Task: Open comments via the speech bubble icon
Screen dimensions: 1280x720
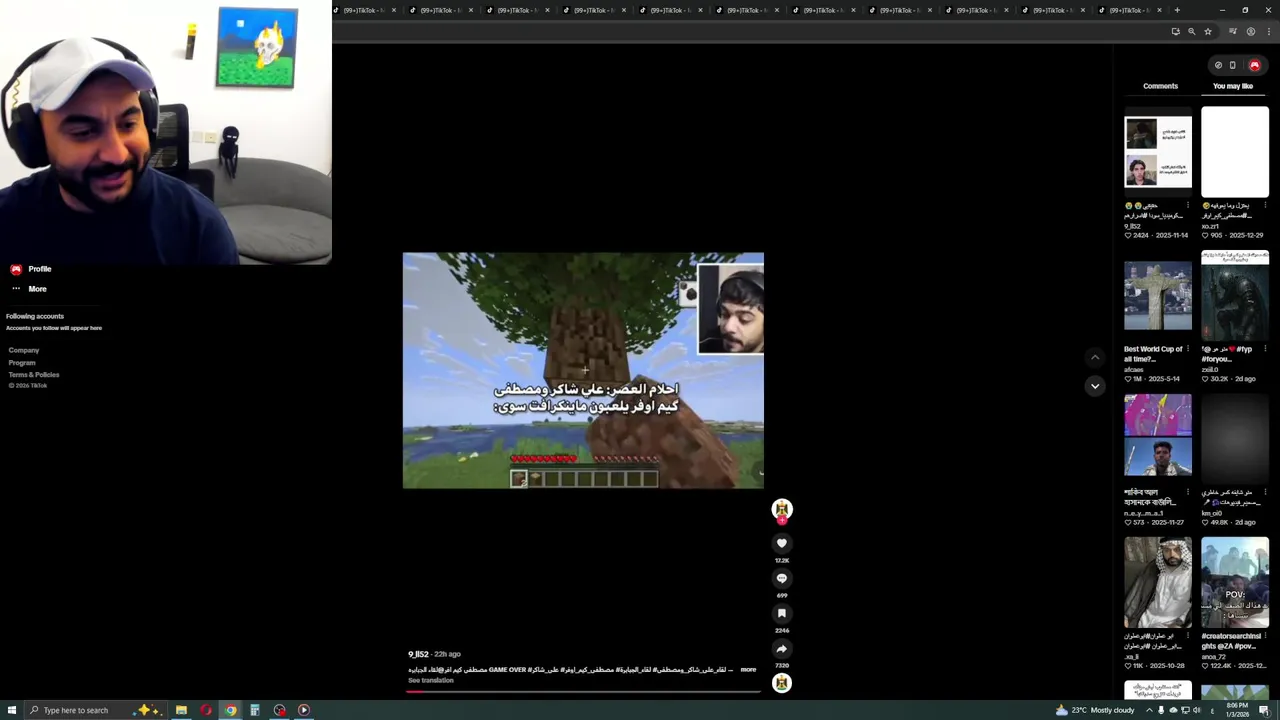Action: pos(782,578)
